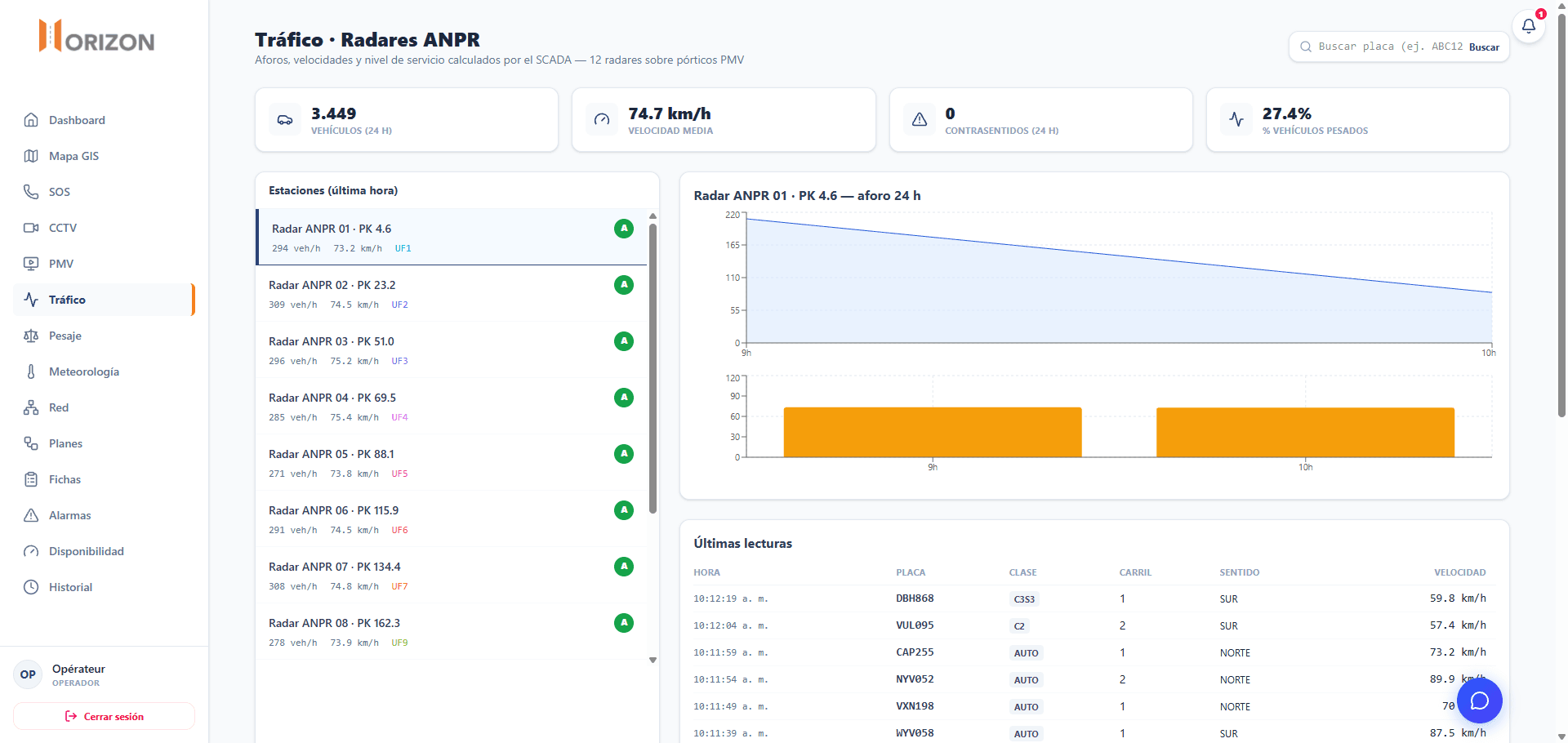The width and height of the screenshot is (1568, 743).
Task: Select station Radar ANPR 06 · PK 115.9
Action: pyautogui.click(x=451, y=519)
